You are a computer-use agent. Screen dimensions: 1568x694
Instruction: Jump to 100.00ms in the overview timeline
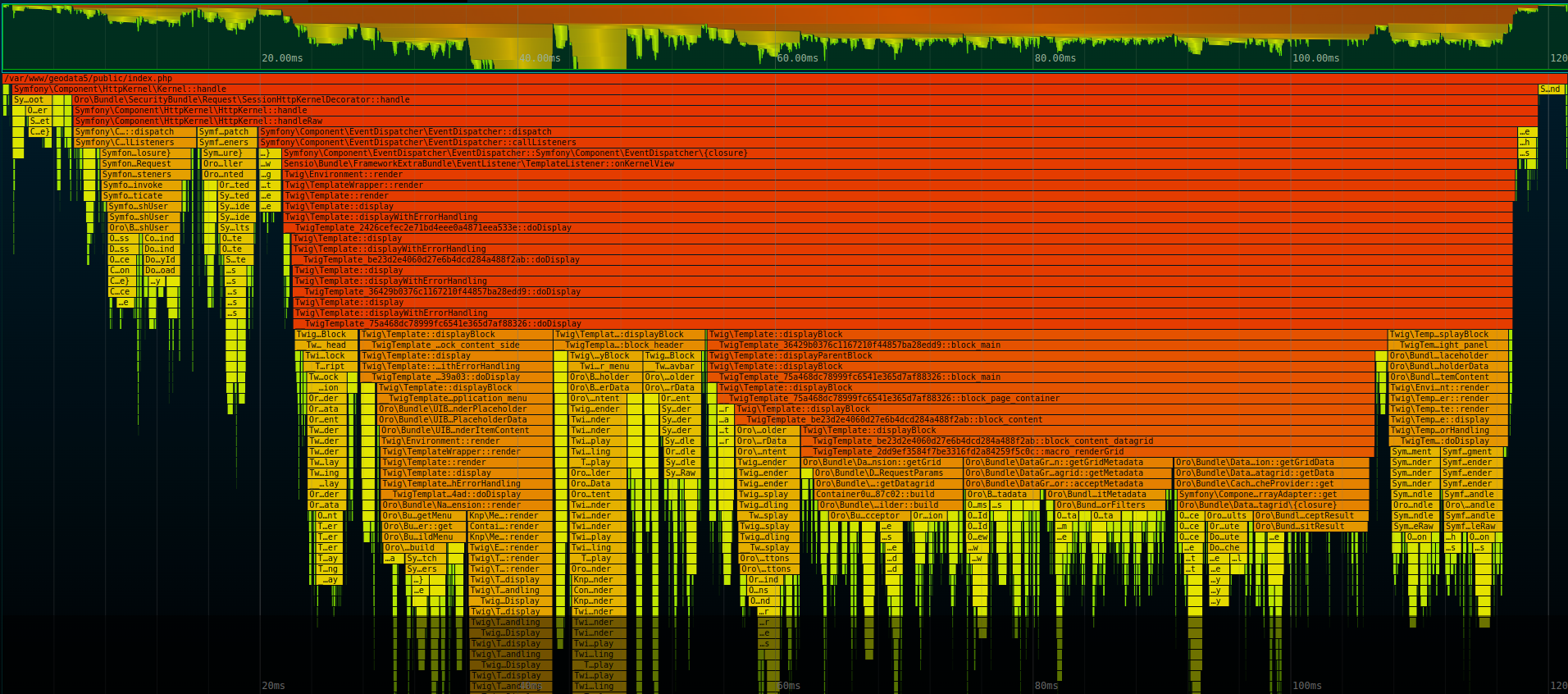coord(1316,58)
